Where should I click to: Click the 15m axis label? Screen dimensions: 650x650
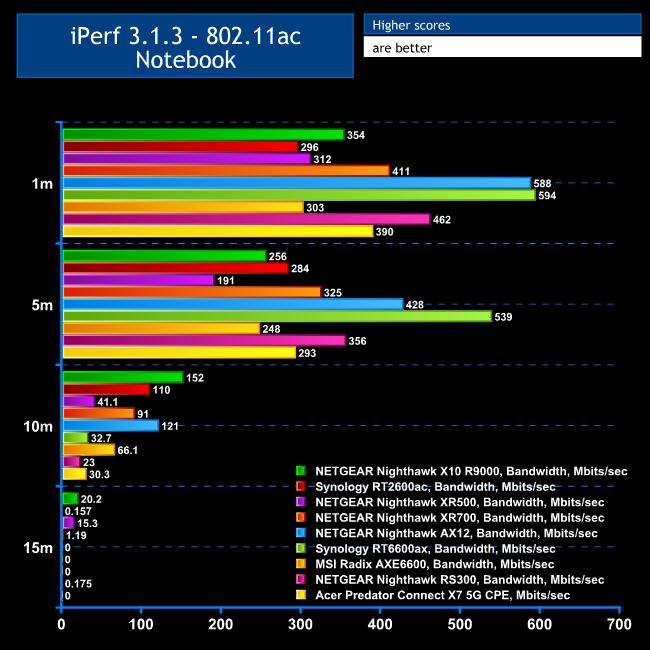pos(38,548)
